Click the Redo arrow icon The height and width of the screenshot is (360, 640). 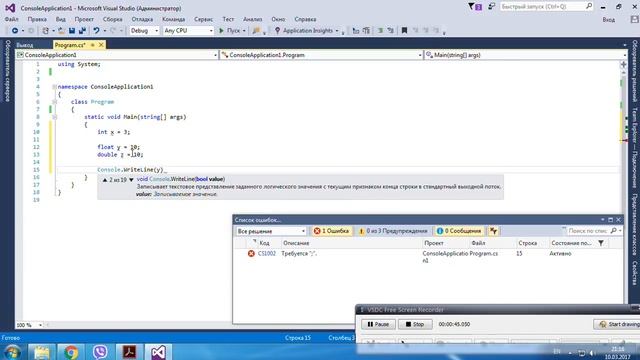click(113, 31)
